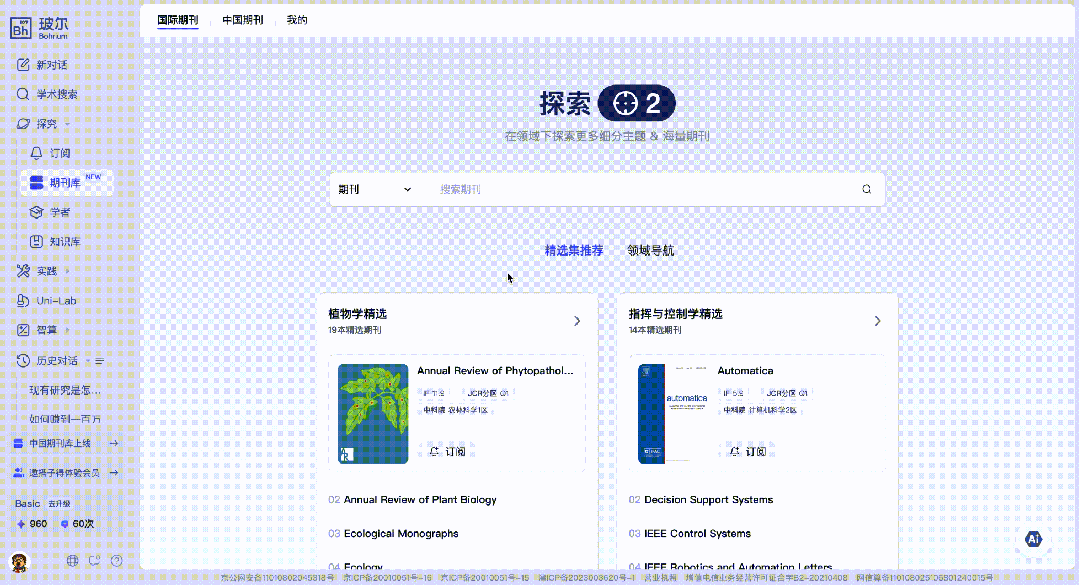Open 学术搜索 from the sidebar
Viewport: 1079px width, 585px height.
tap(57, 94)
